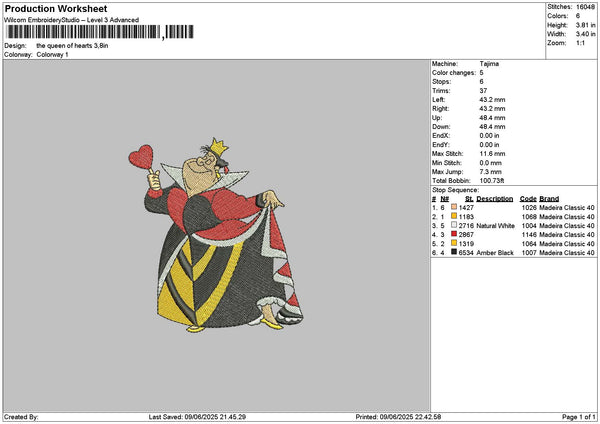Click the Max Jump value '7.3 mm'

pyautogui.click(x=491, y=172)
